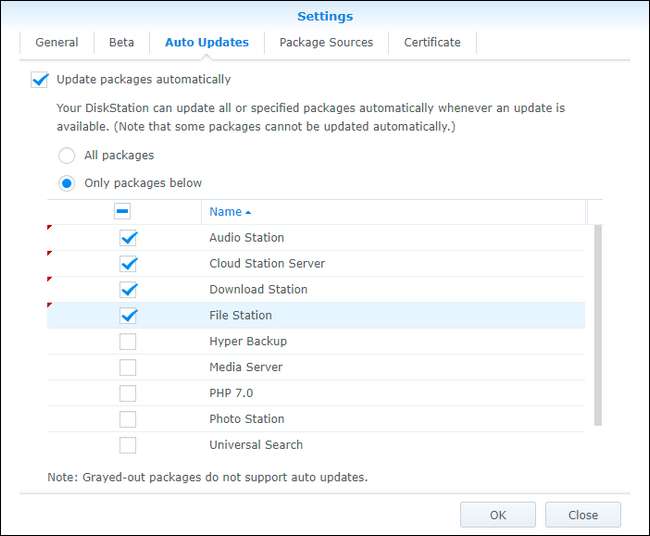Enable auto update for Hyper Backup
The height and width of the screenshot is (536, 650).
coord(128,342)
